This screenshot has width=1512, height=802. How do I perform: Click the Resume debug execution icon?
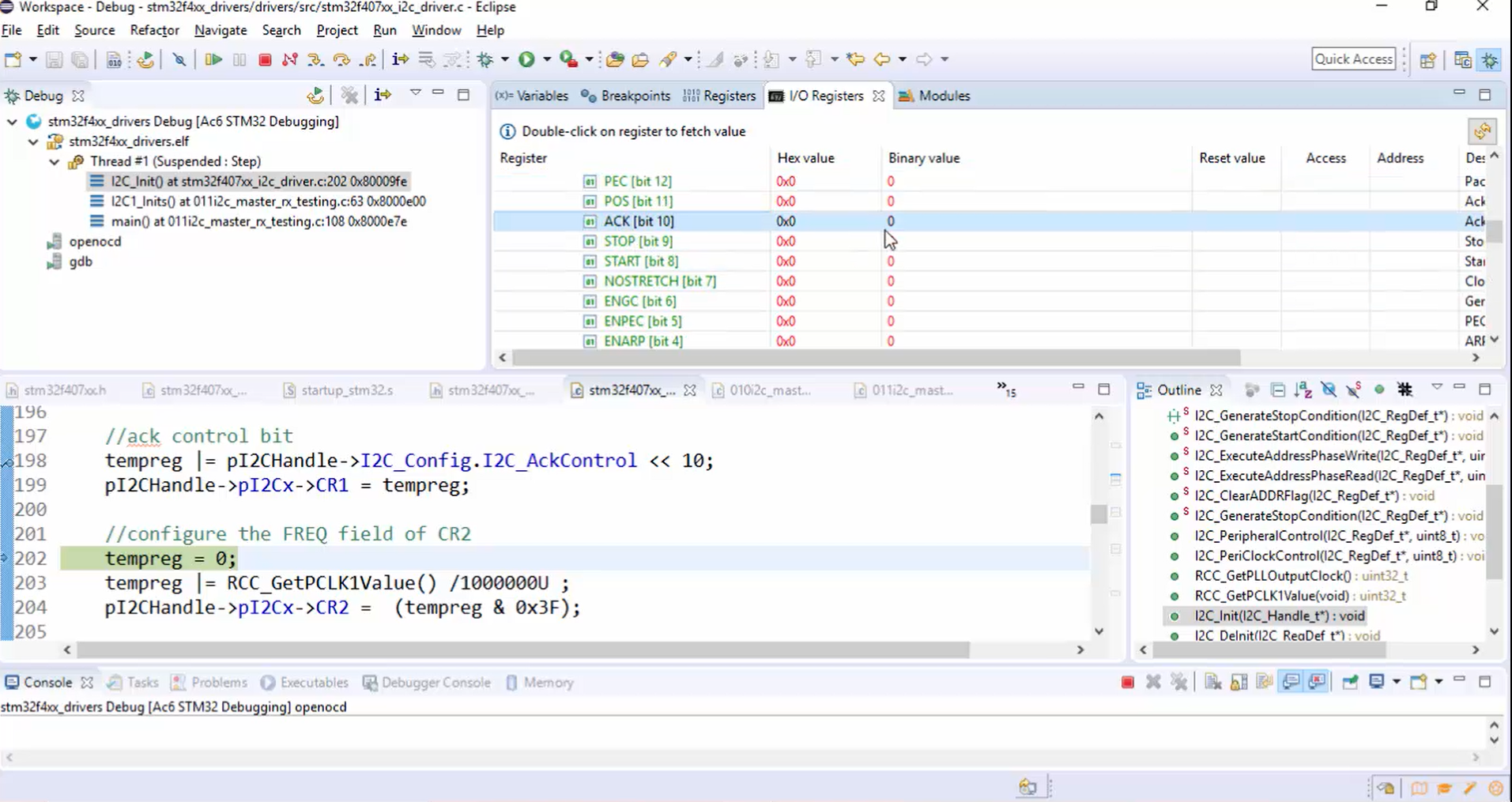point(213,59)
